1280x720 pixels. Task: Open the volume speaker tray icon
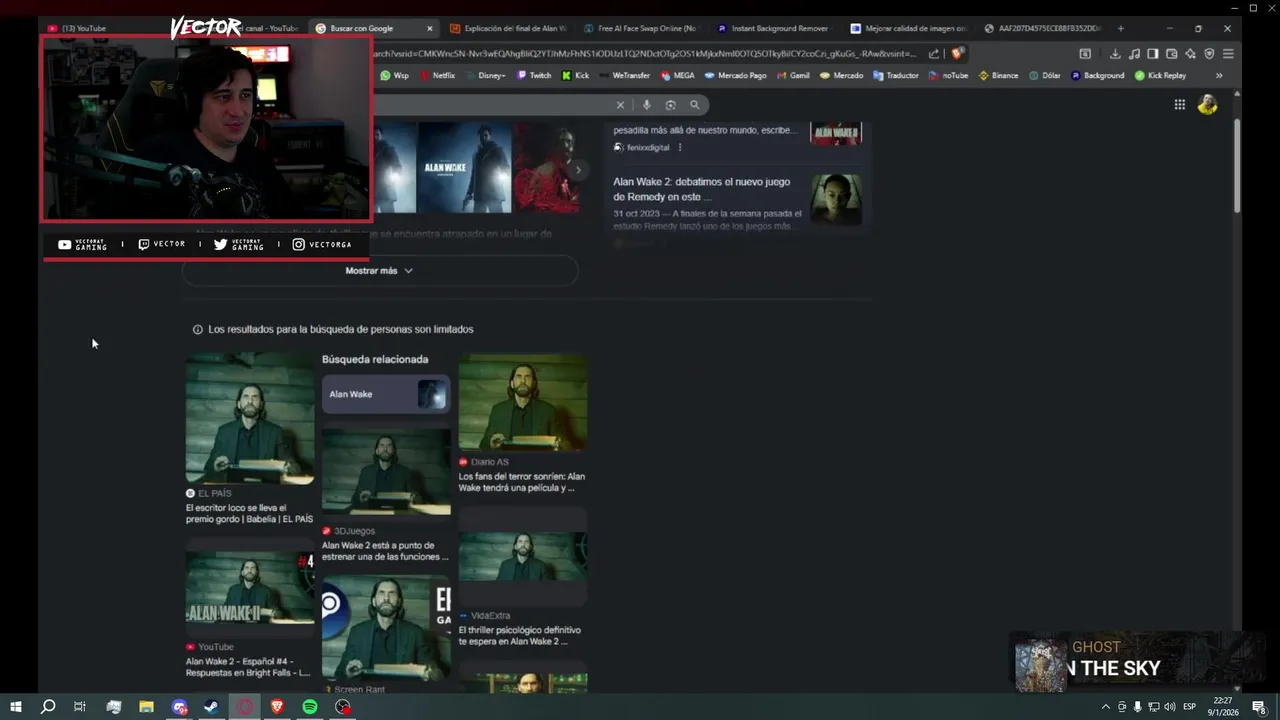pos(1170,707)
